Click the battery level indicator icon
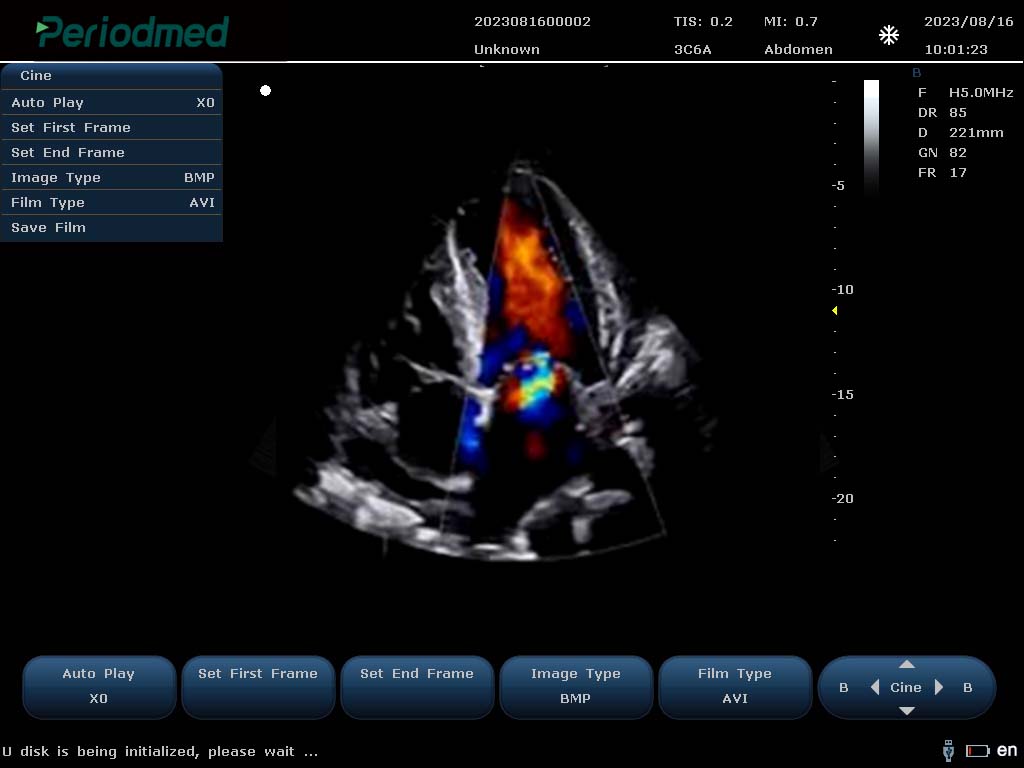This screenshot has width=1024, height=768. pos(977,751)
